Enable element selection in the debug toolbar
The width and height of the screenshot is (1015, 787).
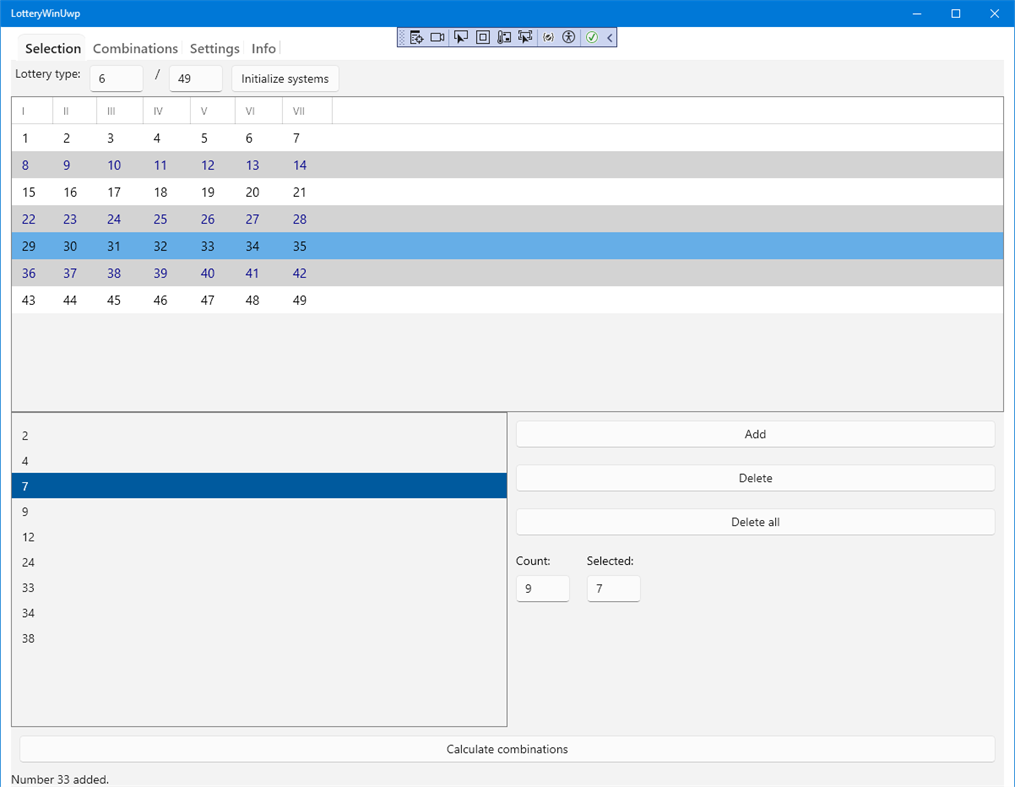tap(461, 37)
